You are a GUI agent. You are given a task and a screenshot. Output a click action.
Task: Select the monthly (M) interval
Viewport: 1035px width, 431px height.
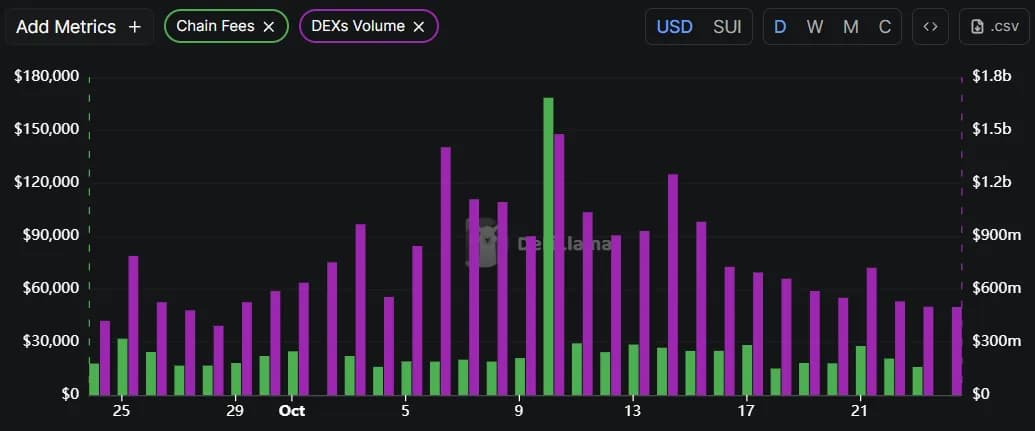coord(850,27)
